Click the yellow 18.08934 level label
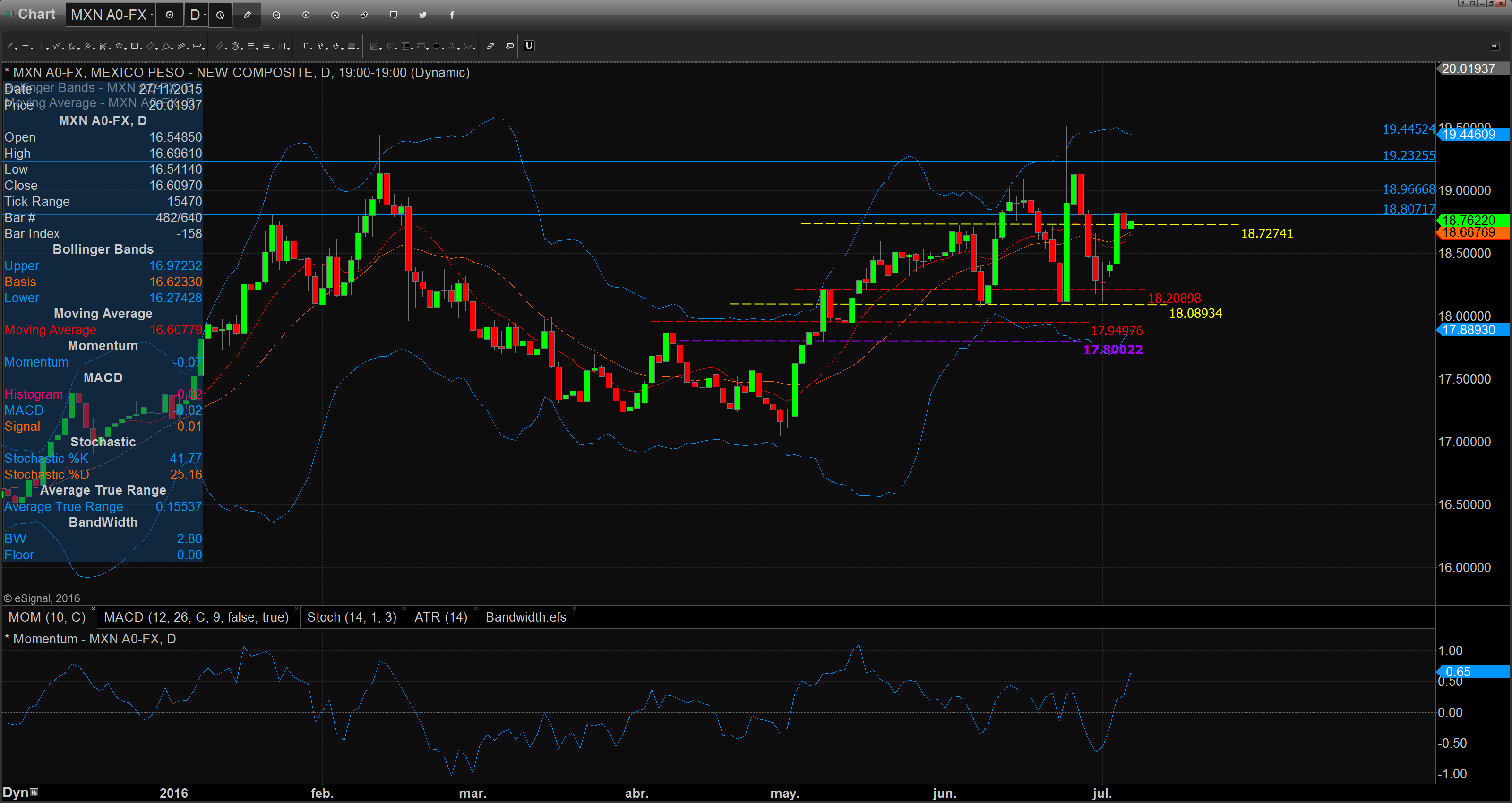This screenshot has width=1512, height=803. (x=1195, y=314)
